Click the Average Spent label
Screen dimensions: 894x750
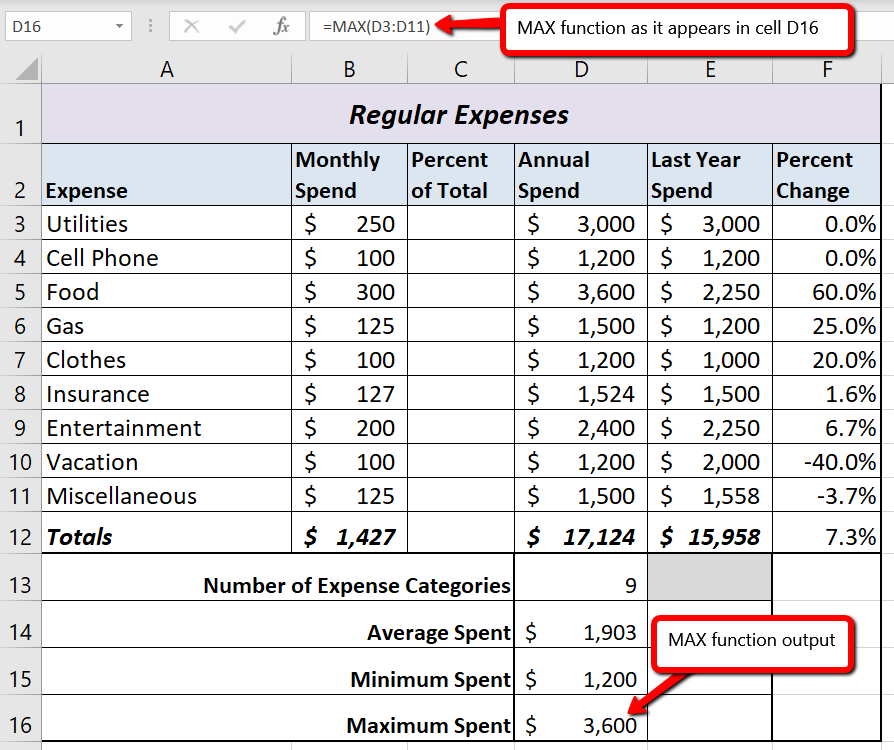point(439,633)
